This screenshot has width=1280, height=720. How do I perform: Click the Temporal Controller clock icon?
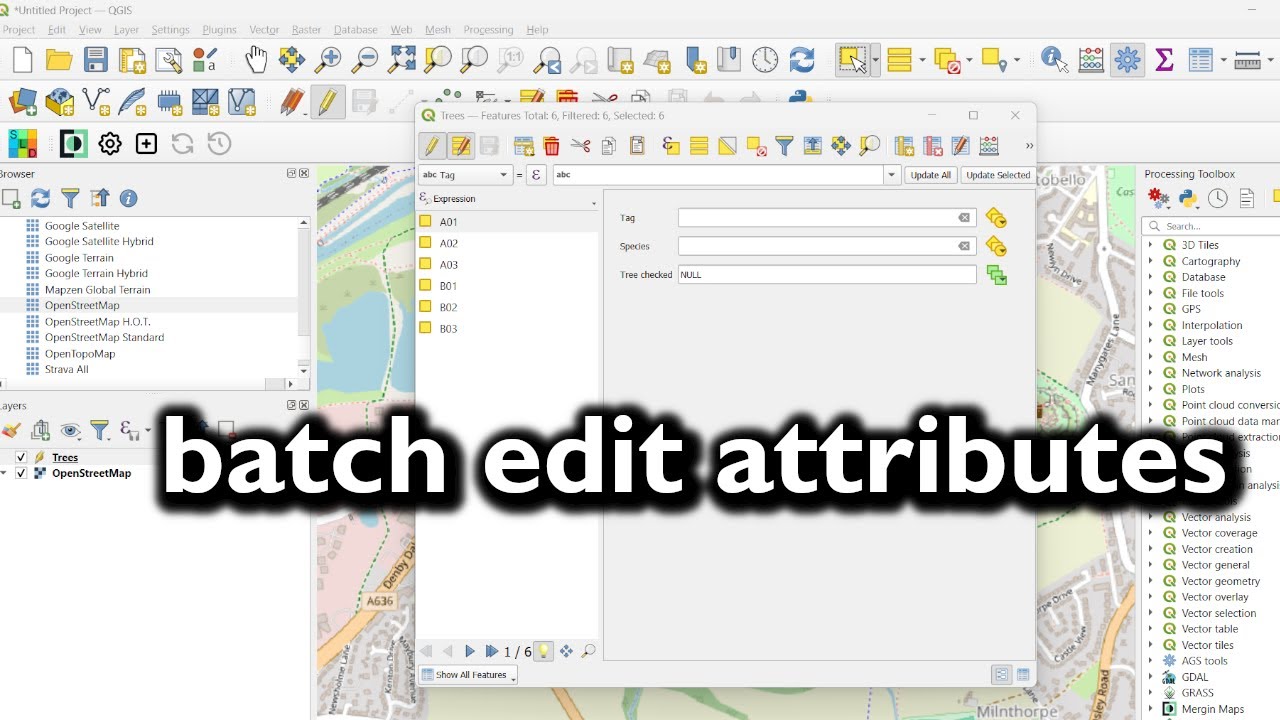pyautogui.click(x=765, y=60)
